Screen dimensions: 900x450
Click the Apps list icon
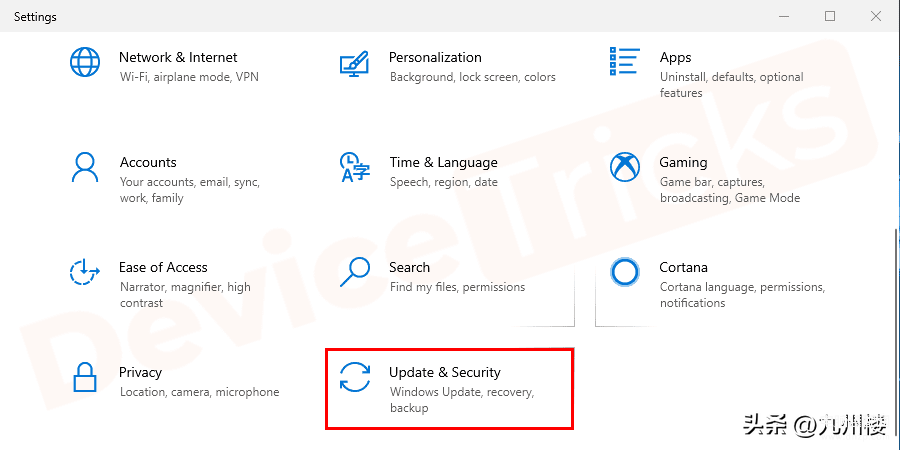click(625, 61)
